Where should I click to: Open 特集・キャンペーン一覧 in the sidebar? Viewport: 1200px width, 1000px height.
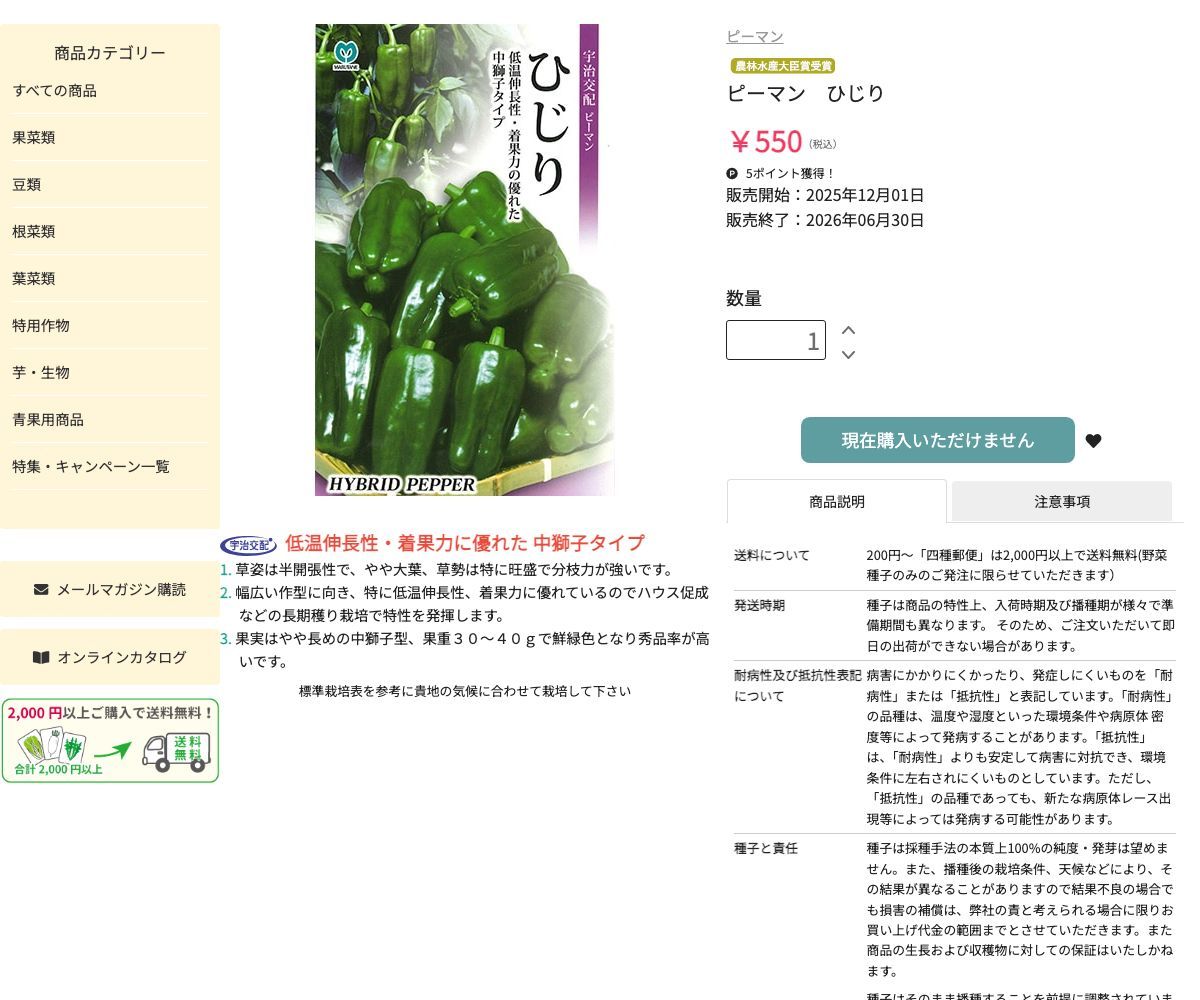point(90,466)
